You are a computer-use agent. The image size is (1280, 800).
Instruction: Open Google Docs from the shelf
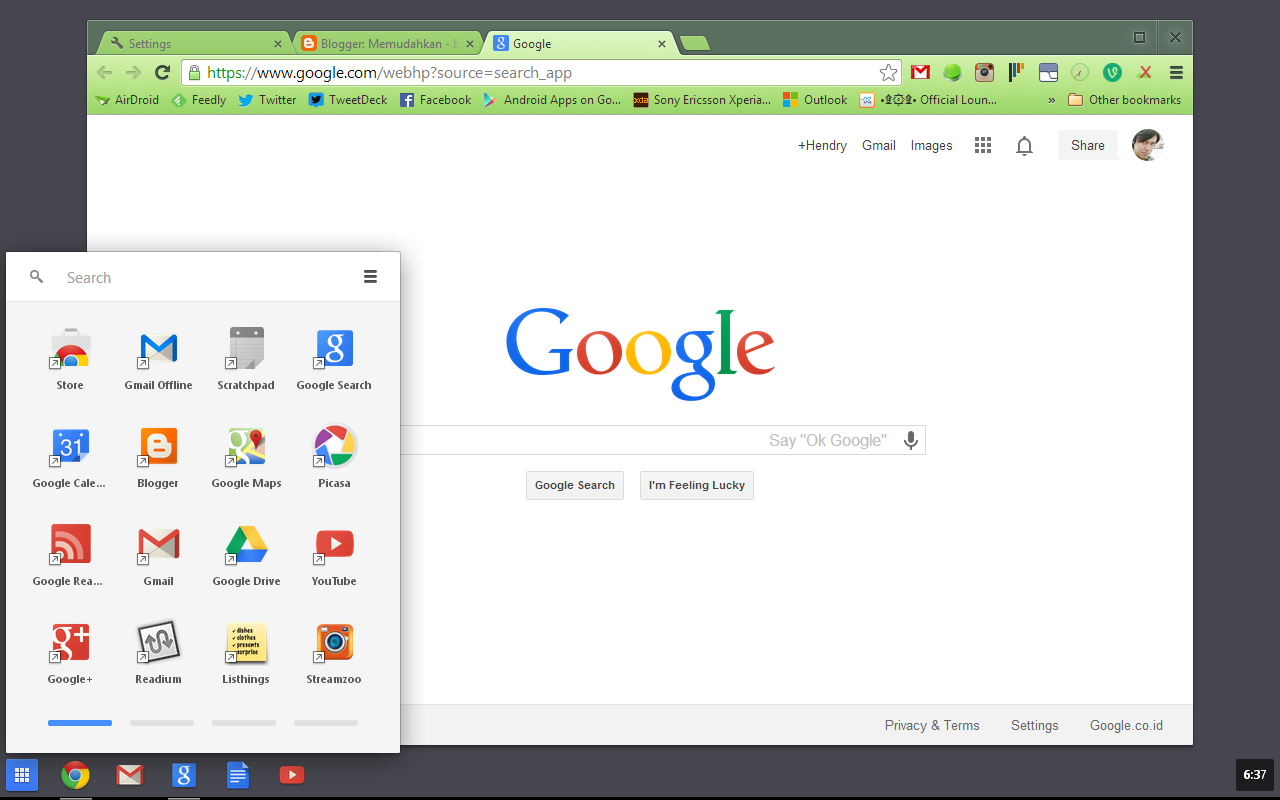pyautogui.click(x=237, y=775)
